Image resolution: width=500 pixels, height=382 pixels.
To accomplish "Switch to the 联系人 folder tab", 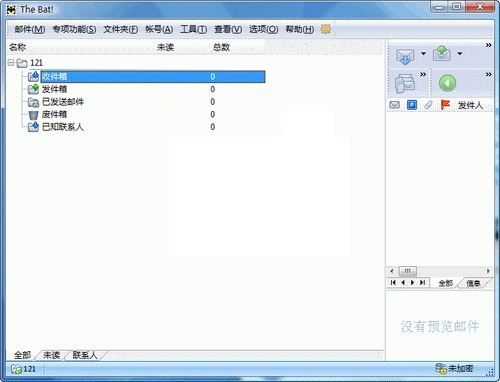I will 85,355.
